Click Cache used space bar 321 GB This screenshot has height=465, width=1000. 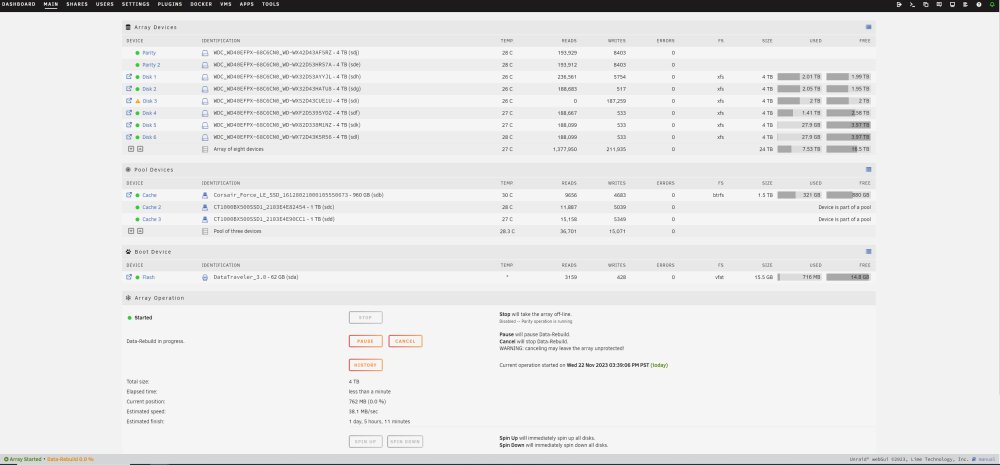coord(799,195)
